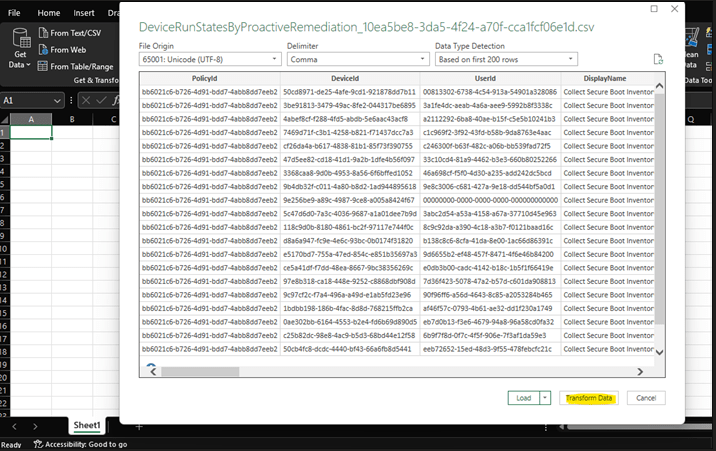Click the data source settings icon in dialog
Screen dimensions: 716x451
658,59
